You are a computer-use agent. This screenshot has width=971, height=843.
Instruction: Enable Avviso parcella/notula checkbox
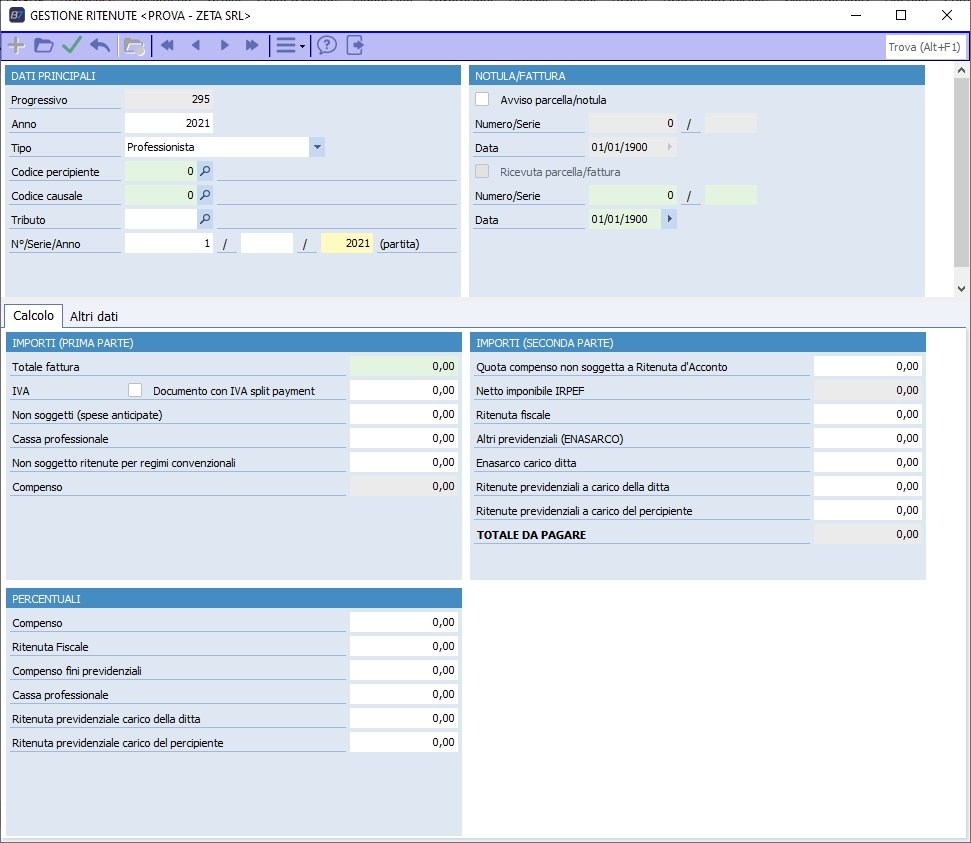tap(482, 99)
